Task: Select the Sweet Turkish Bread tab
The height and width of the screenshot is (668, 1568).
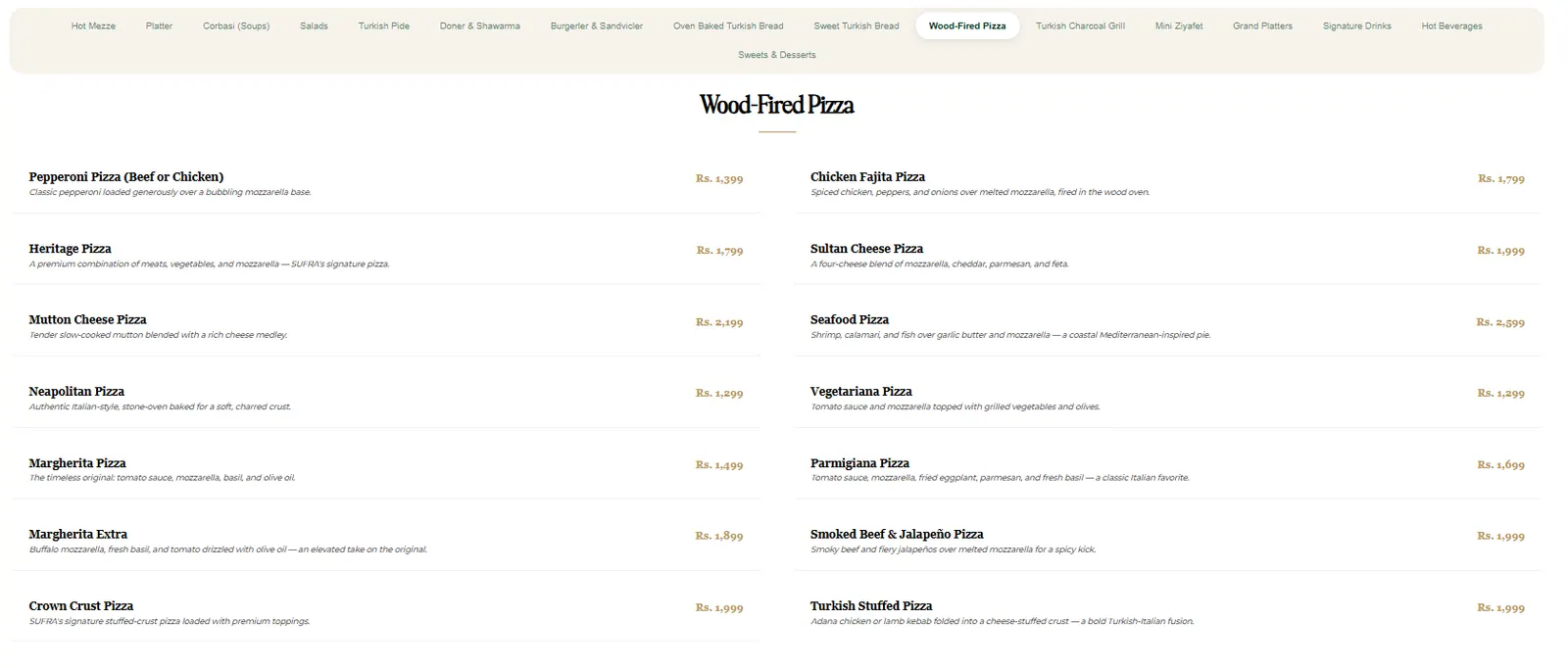Action: (x=857, y=26)
